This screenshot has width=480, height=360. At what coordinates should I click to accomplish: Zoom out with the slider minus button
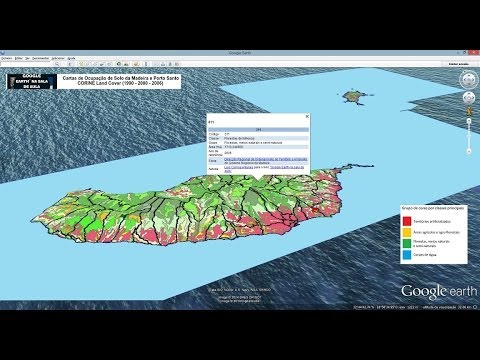pos(469,152)
